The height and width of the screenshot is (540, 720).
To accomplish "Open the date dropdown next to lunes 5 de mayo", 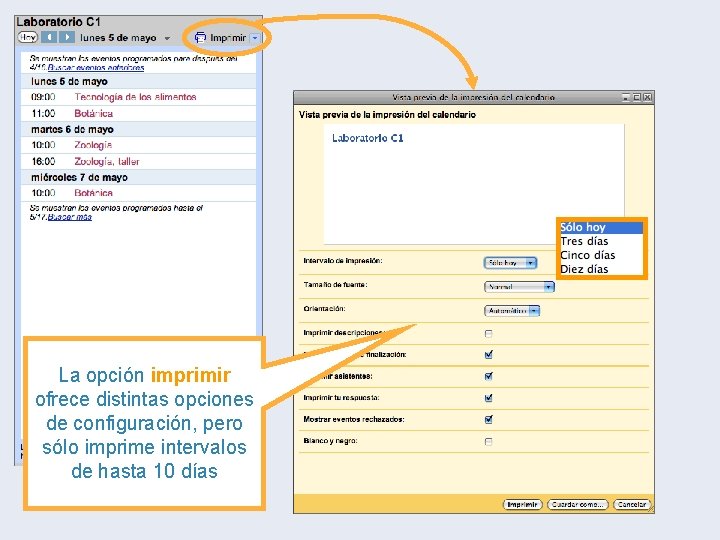I will click(167, 38).
